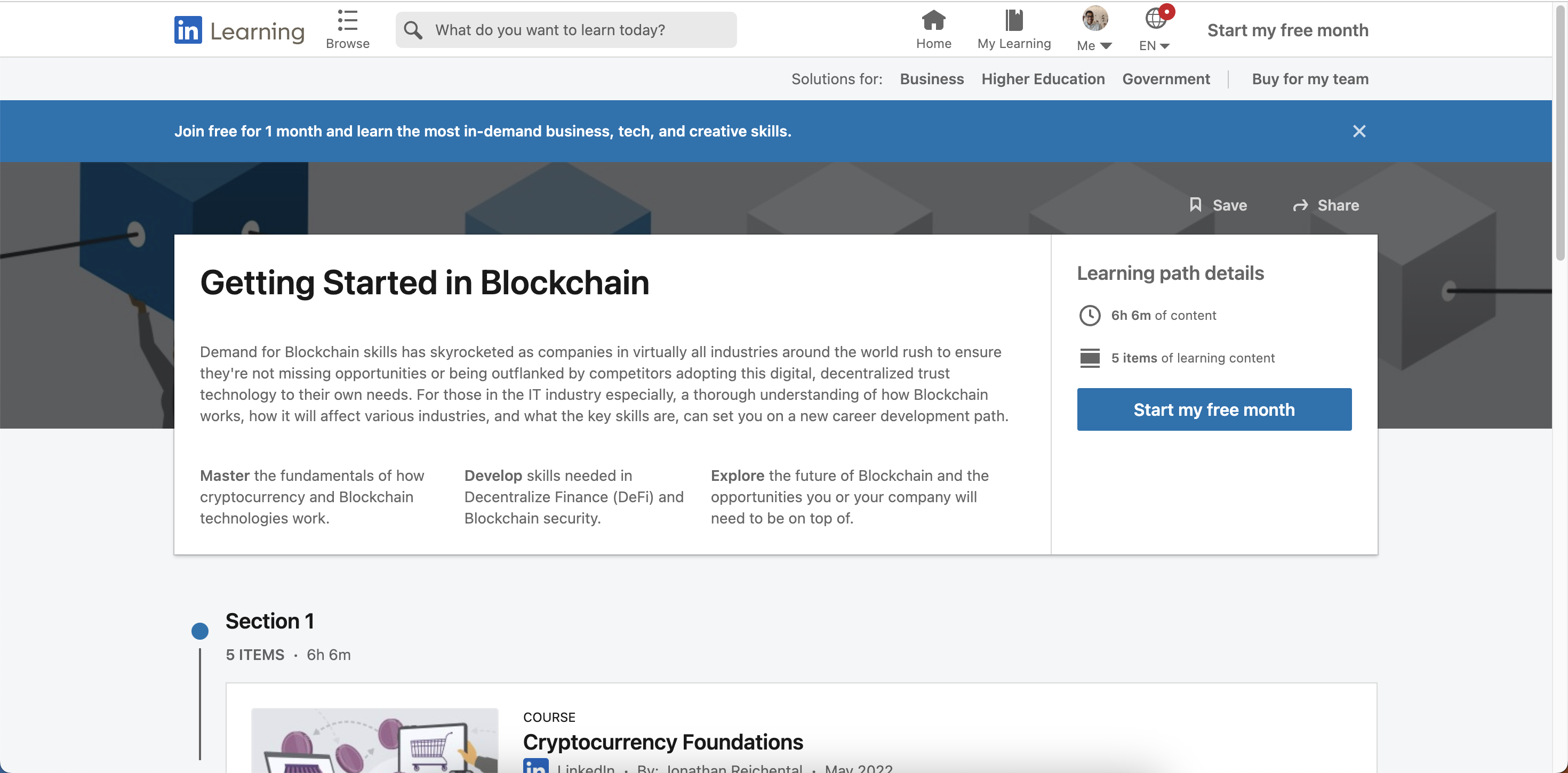
Task: Share the learning path
Action: click(1326, 205)
